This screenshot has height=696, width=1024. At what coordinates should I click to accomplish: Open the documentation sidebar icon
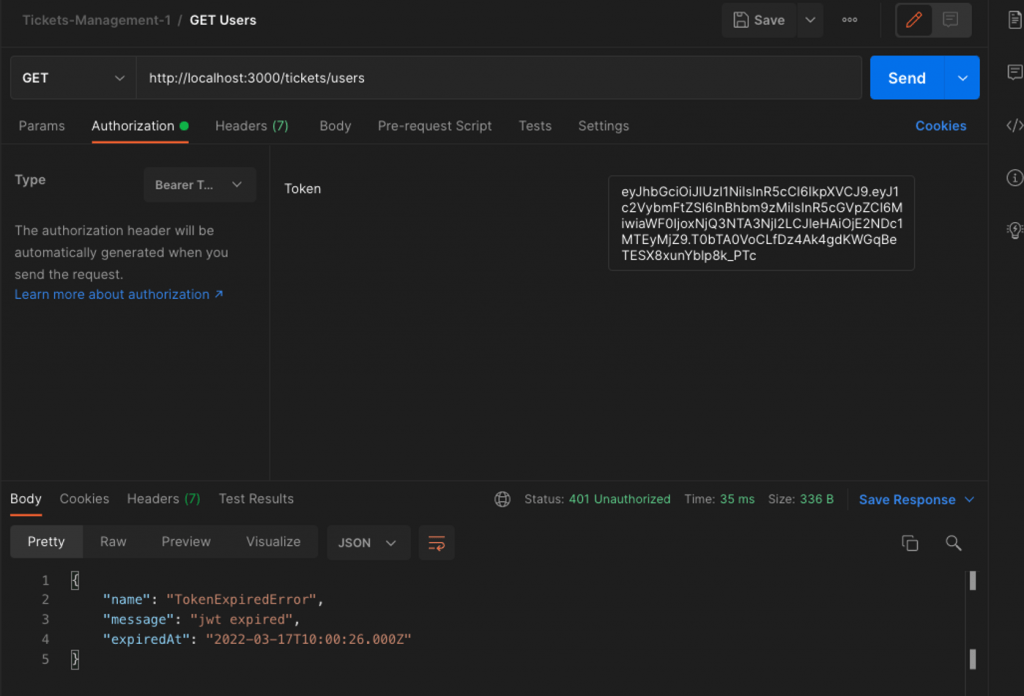(1013, 20)
